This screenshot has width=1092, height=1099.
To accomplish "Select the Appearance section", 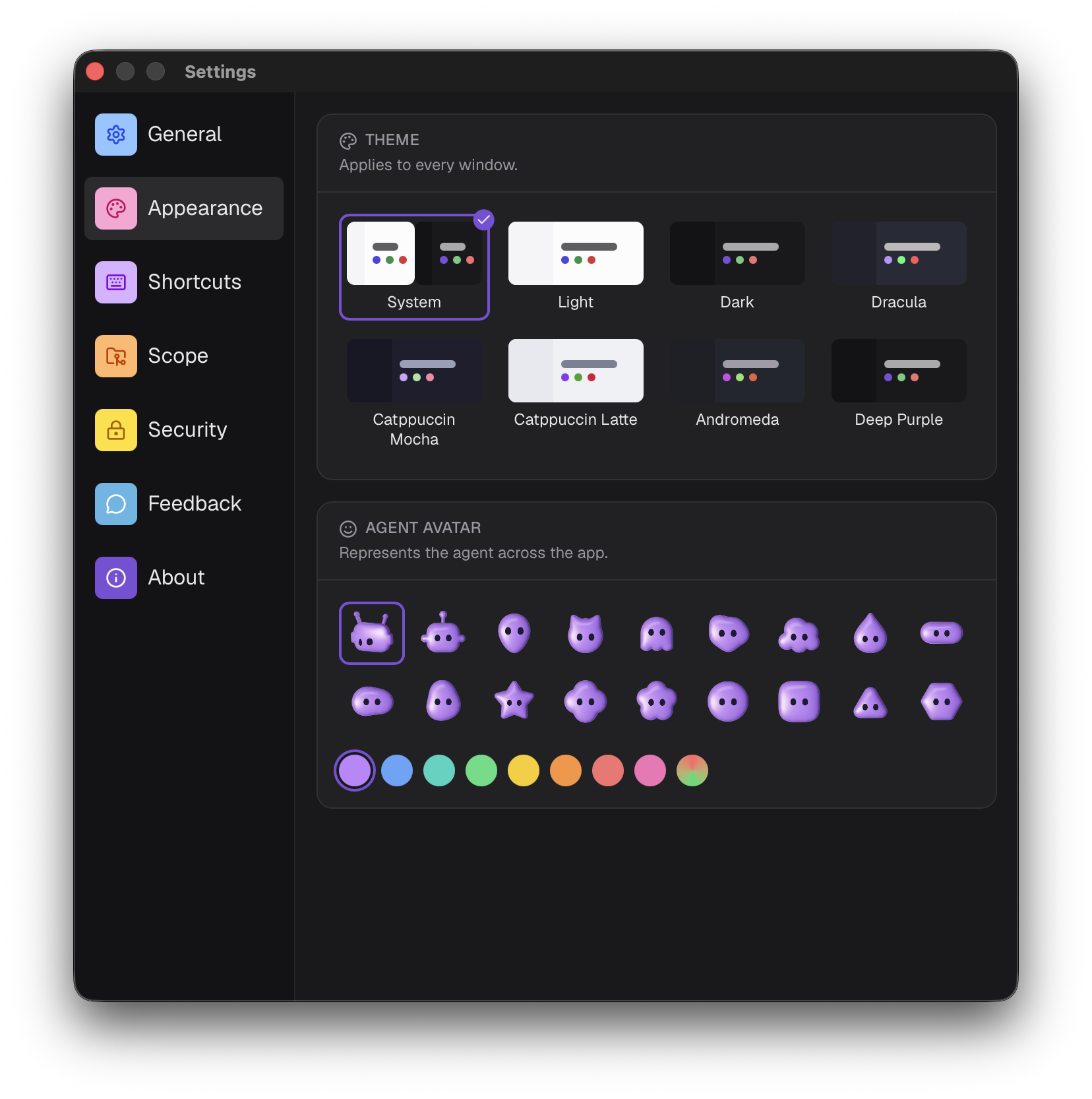I will (184, 208).
